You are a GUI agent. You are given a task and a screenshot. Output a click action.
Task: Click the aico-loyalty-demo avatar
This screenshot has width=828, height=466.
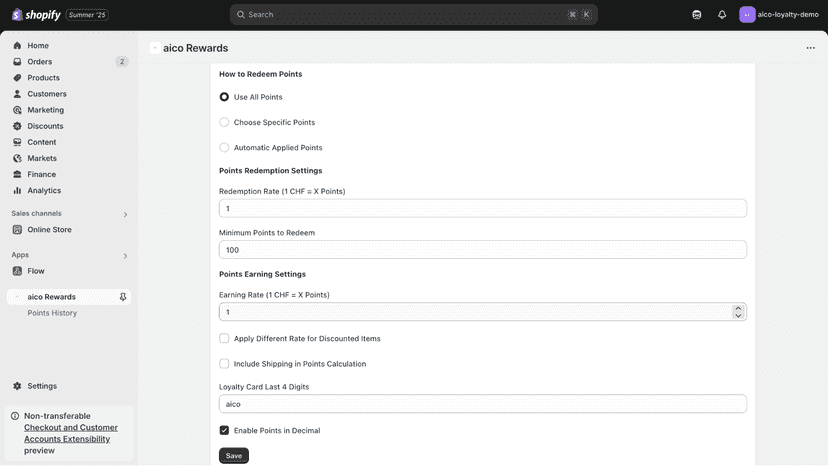747,15
